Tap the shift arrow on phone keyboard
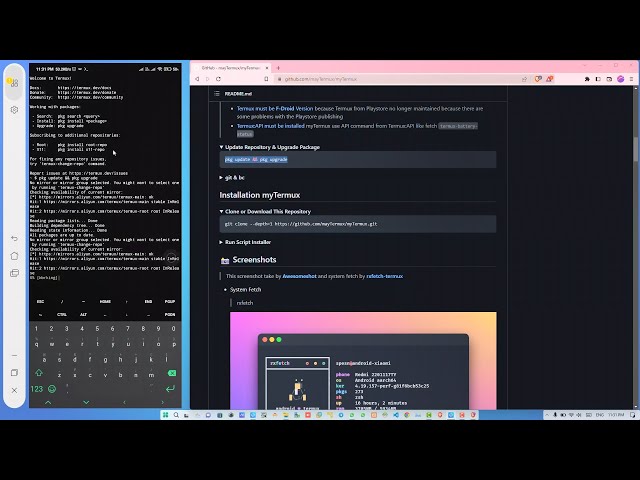The height and width of the screenshot is (480, 640). pos(39,373)
